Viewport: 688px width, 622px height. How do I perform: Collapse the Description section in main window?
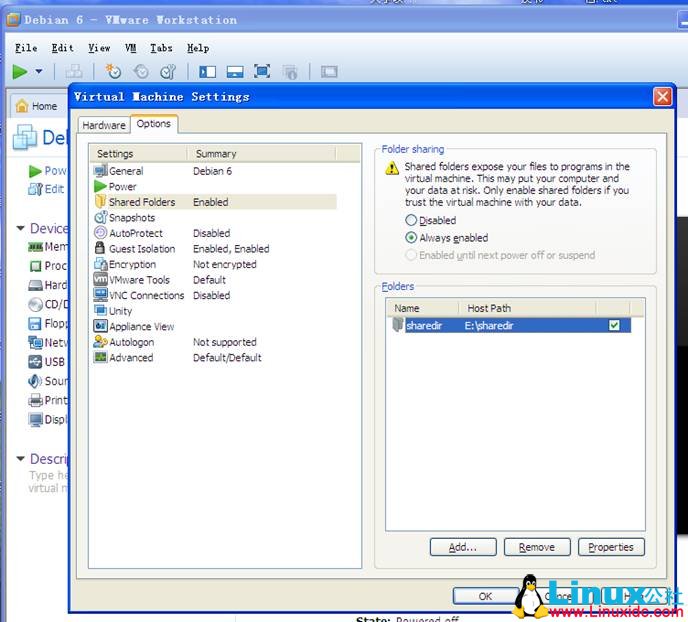pos(21,459)
